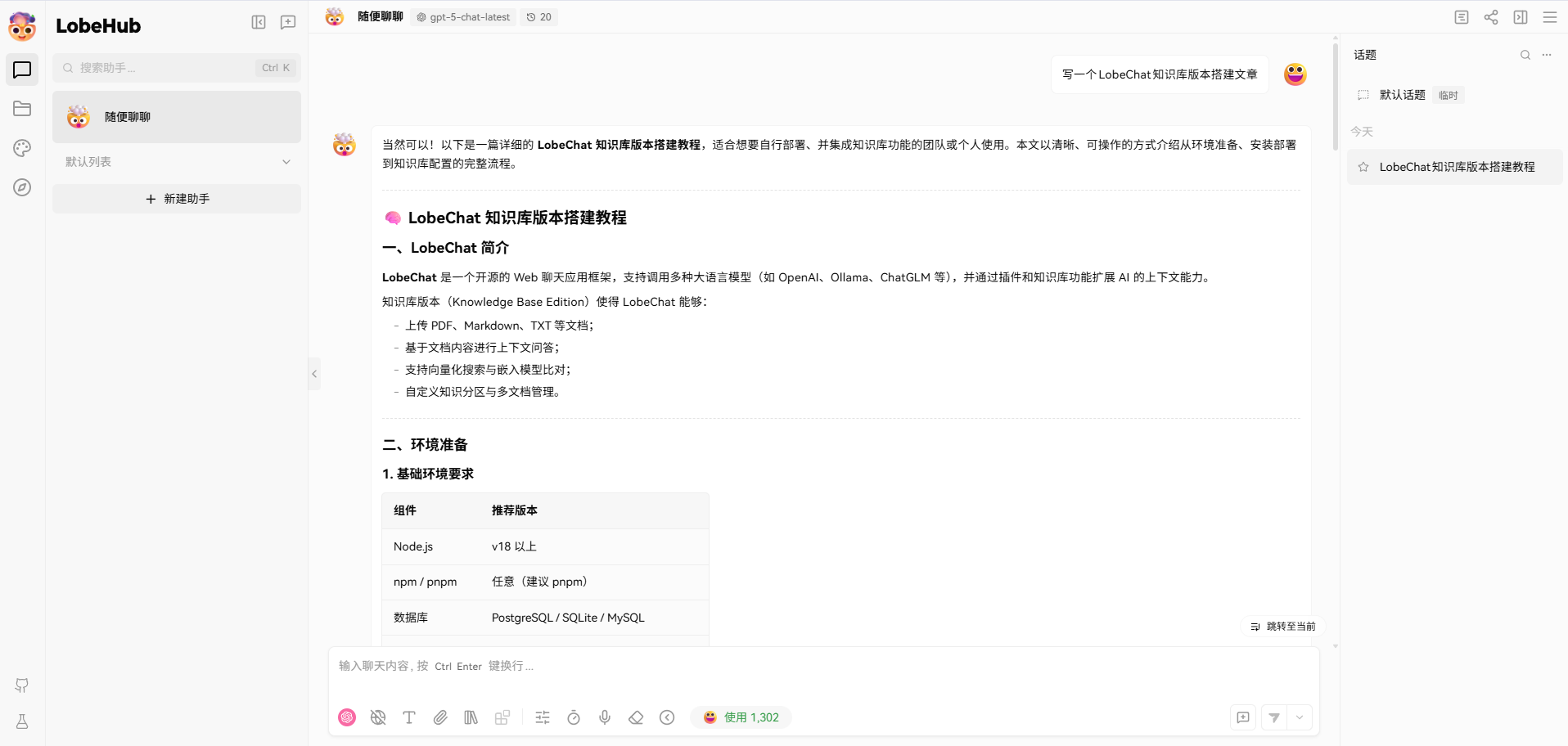1568x746 pixels.
Task: Toggle web search globe icon
Action: [x=378, y=717]
